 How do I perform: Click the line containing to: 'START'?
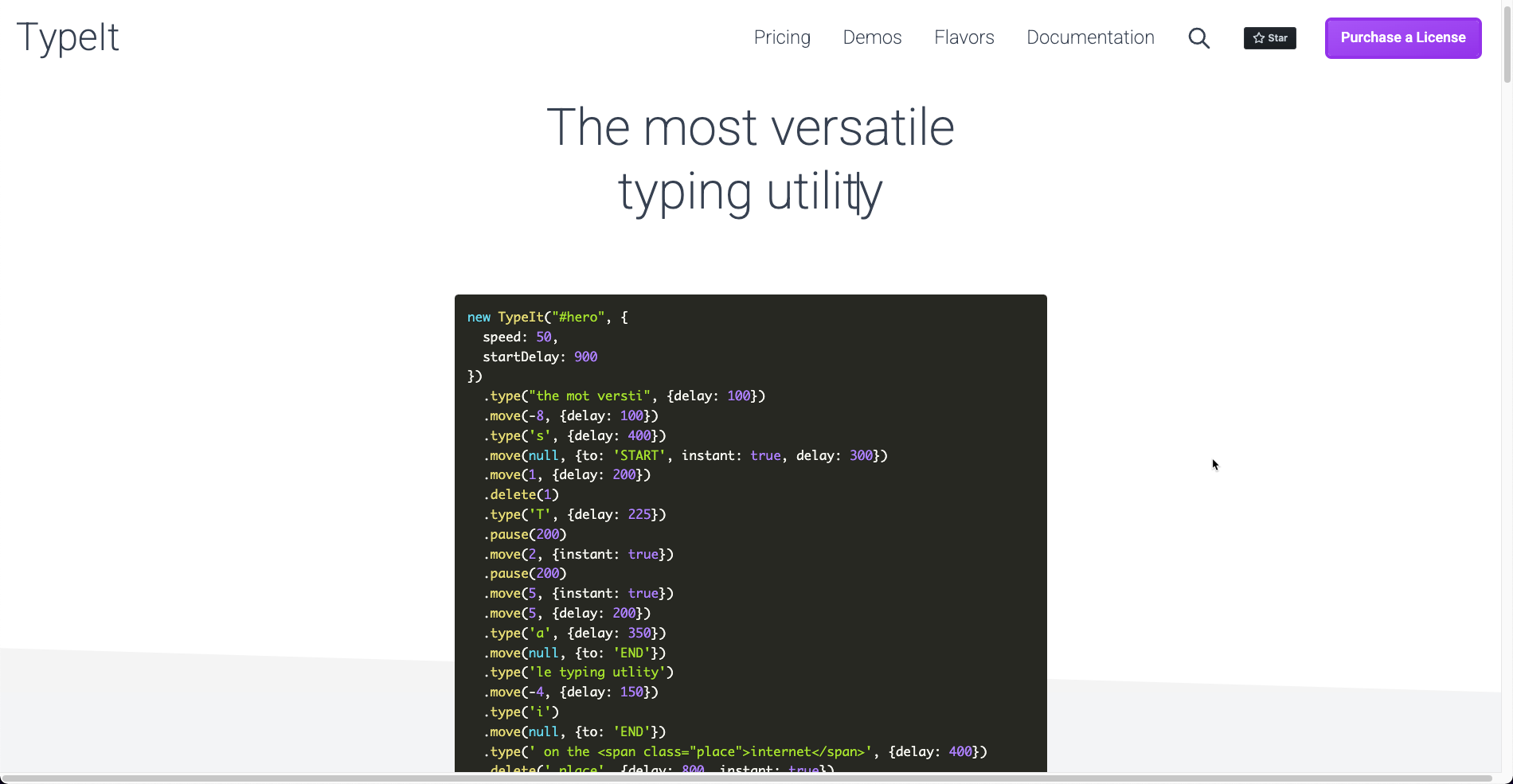pyautogui.click(x=685, y=455)
